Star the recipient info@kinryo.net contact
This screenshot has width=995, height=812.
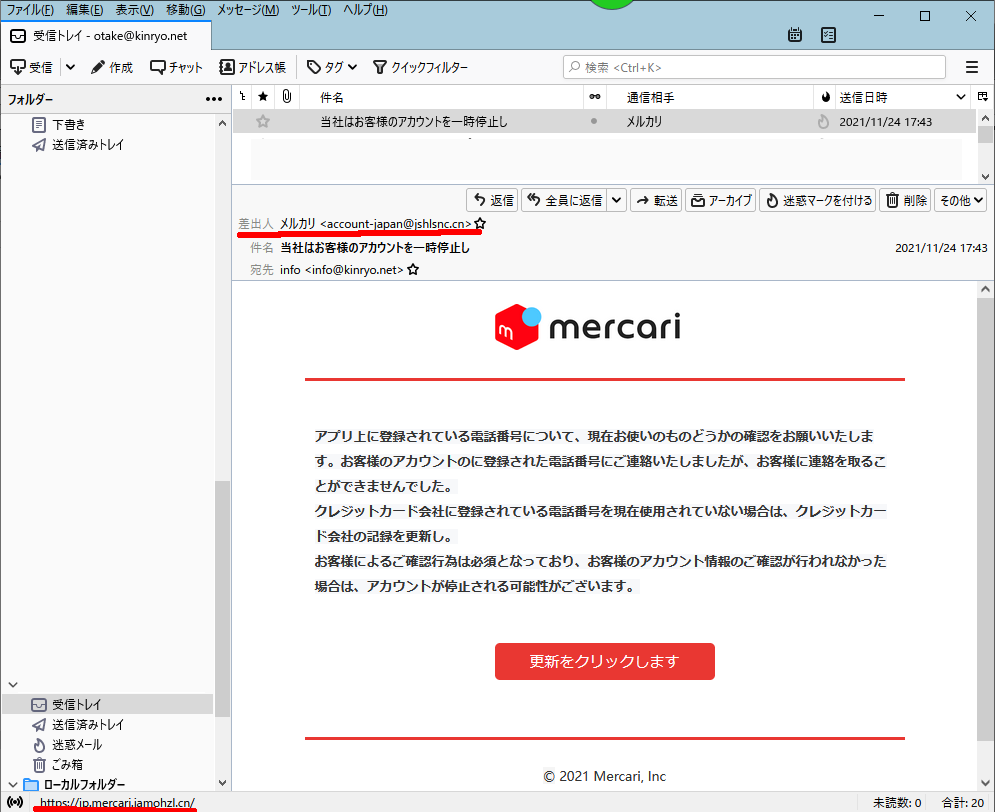(x=413, y=270)
